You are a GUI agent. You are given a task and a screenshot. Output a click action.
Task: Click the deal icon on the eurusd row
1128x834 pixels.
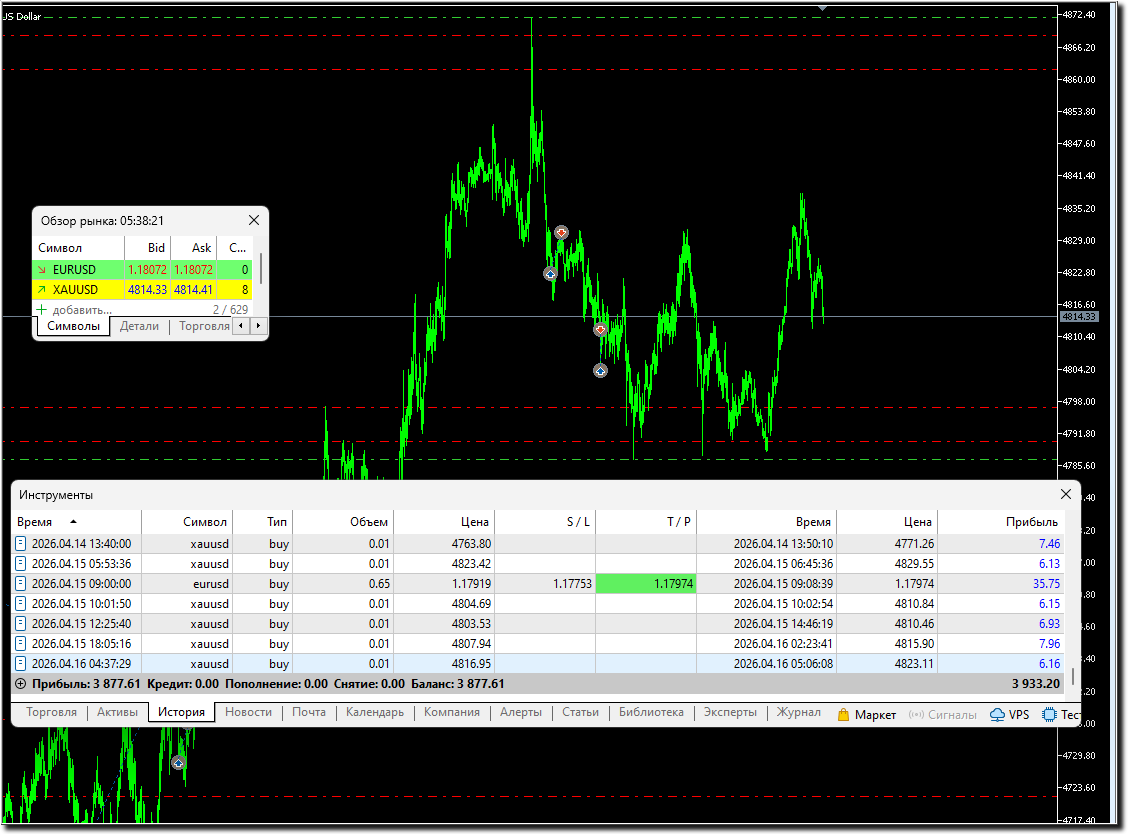pos(20,584)
